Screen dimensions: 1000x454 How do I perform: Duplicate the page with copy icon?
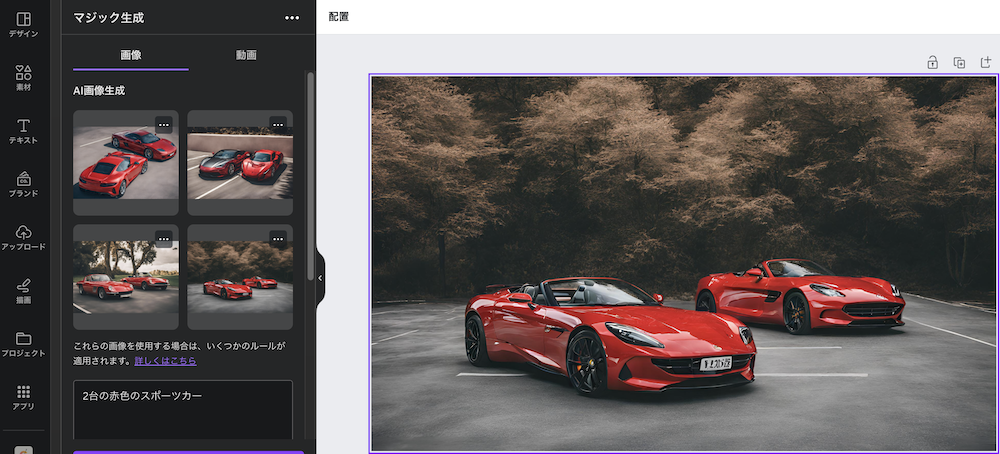pyautogui.click(x=959, y=62)
